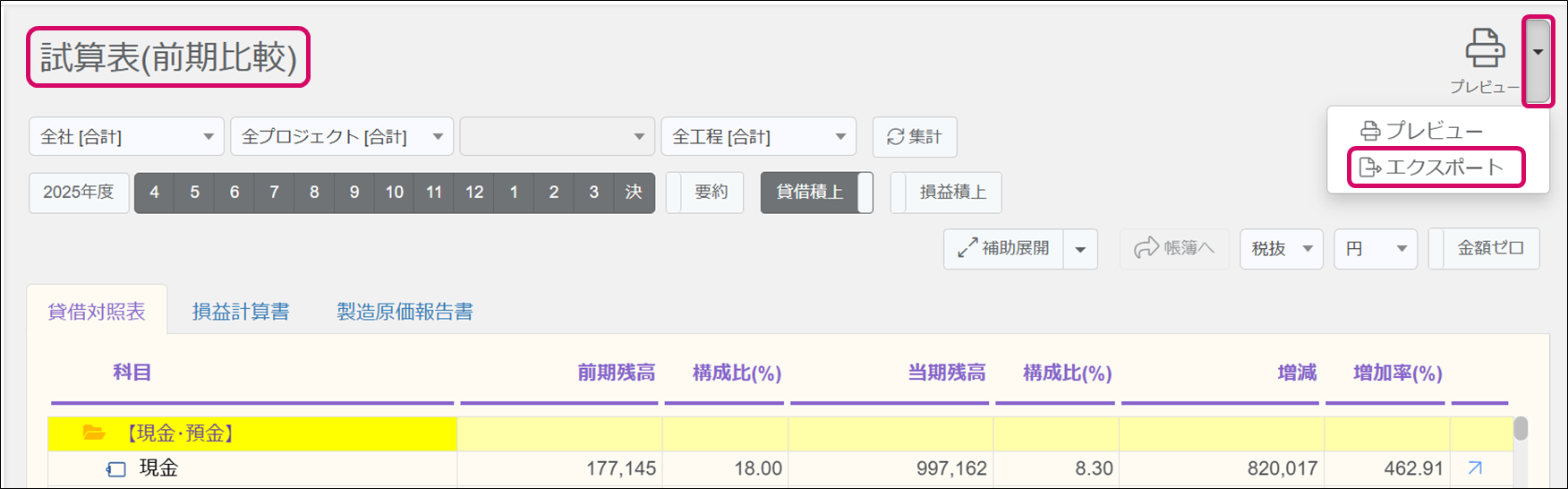
Task: Click the 現金 account icon
Action: click(116, 468)
